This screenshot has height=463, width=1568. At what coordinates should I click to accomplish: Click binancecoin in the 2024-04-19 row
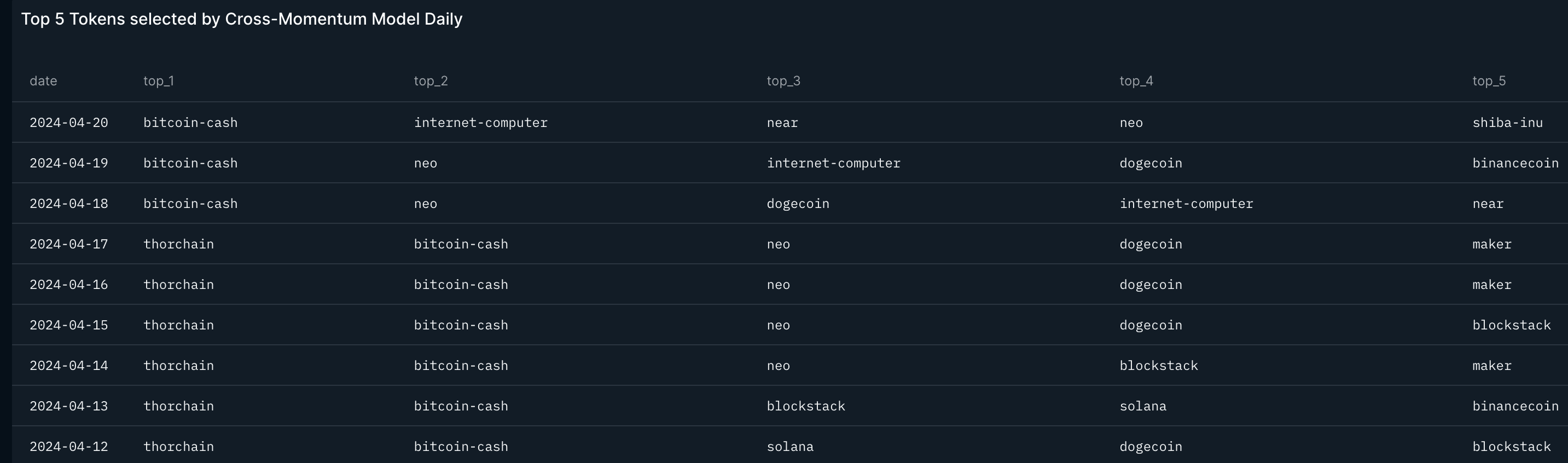[1515, 163]
